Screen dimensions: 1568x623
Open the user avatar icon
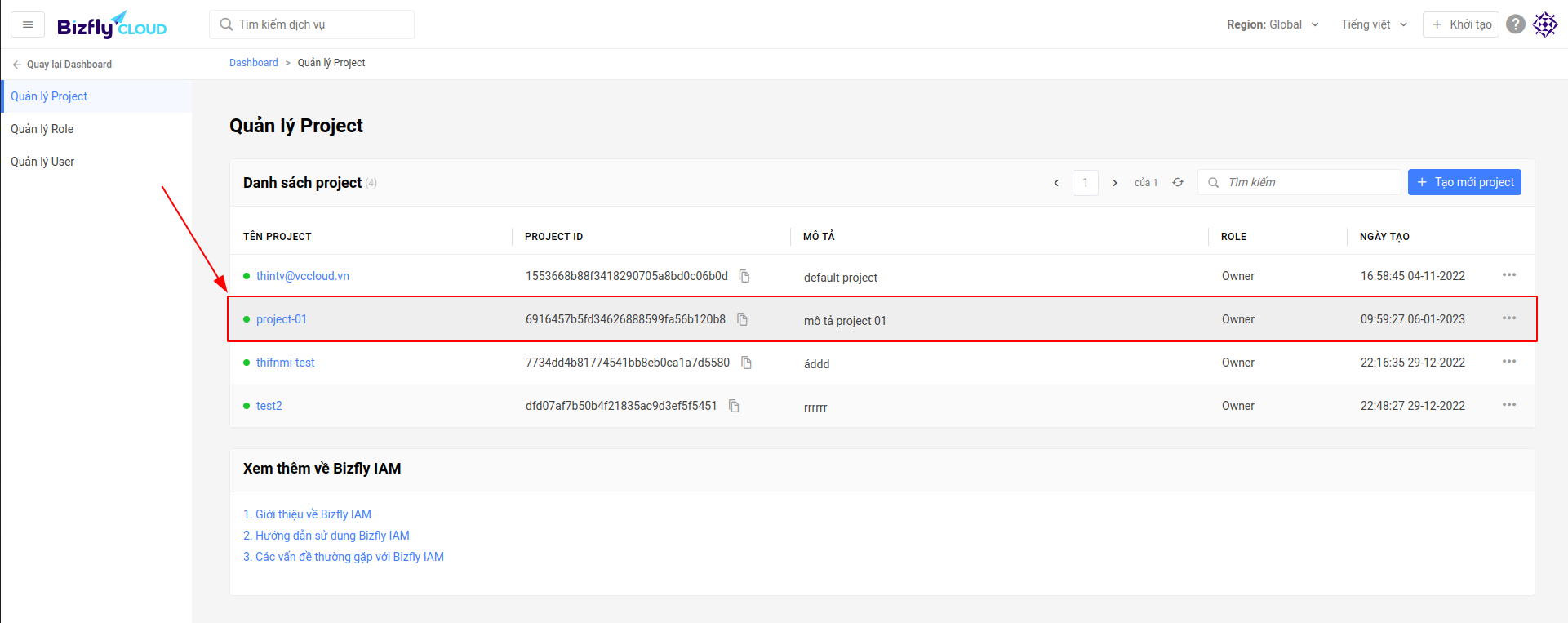[1544, 24]
